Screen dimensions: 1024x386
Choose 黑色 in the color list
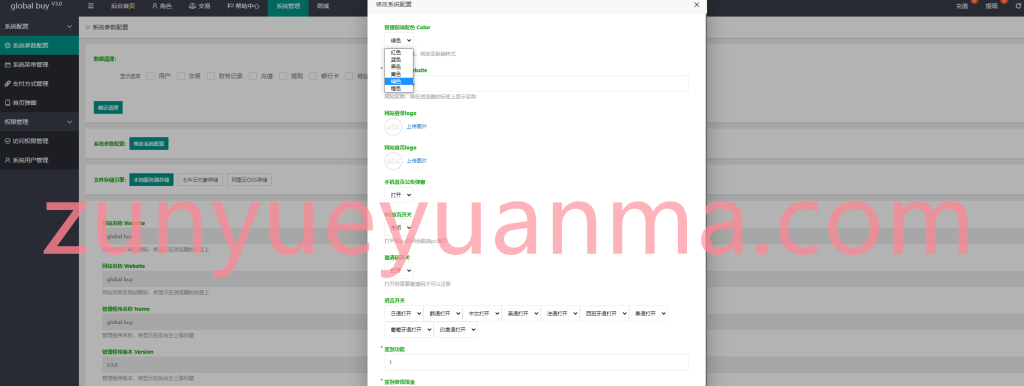tap(398, 67)
